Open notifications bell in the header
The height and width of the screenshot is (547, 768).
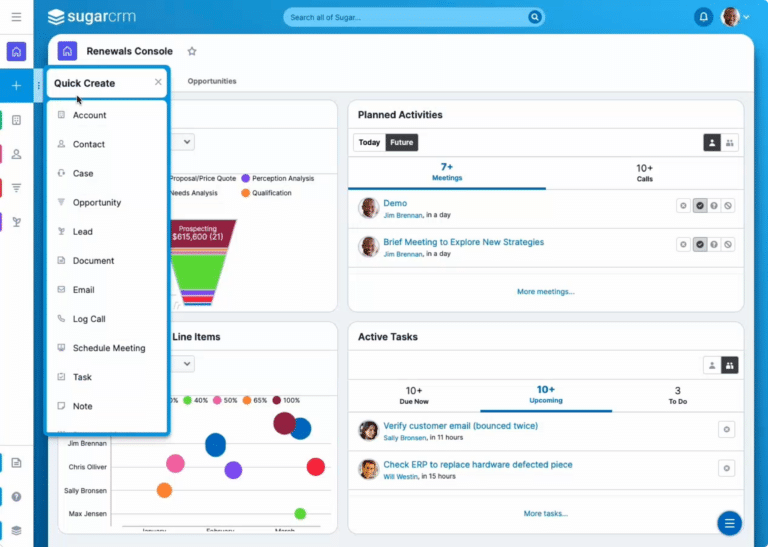(x=703, y=17)
